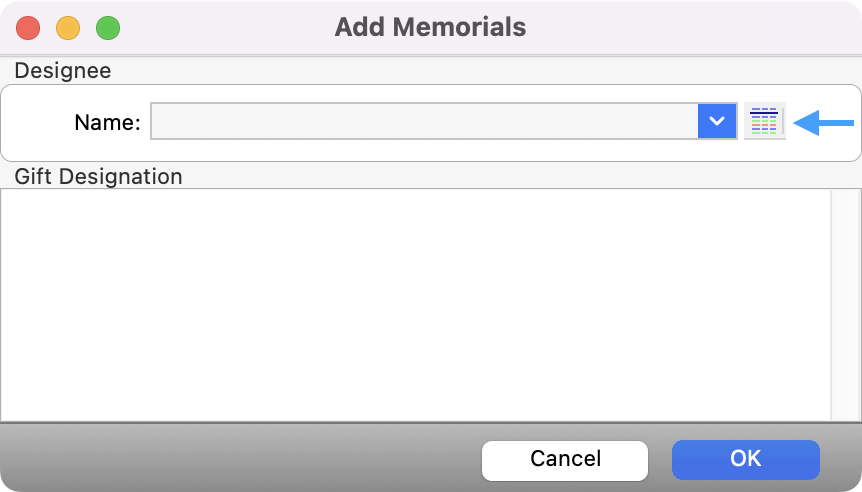Close the Add Memorials window
Viewport: 862px width, 492px height.
[x=28, y=27]
